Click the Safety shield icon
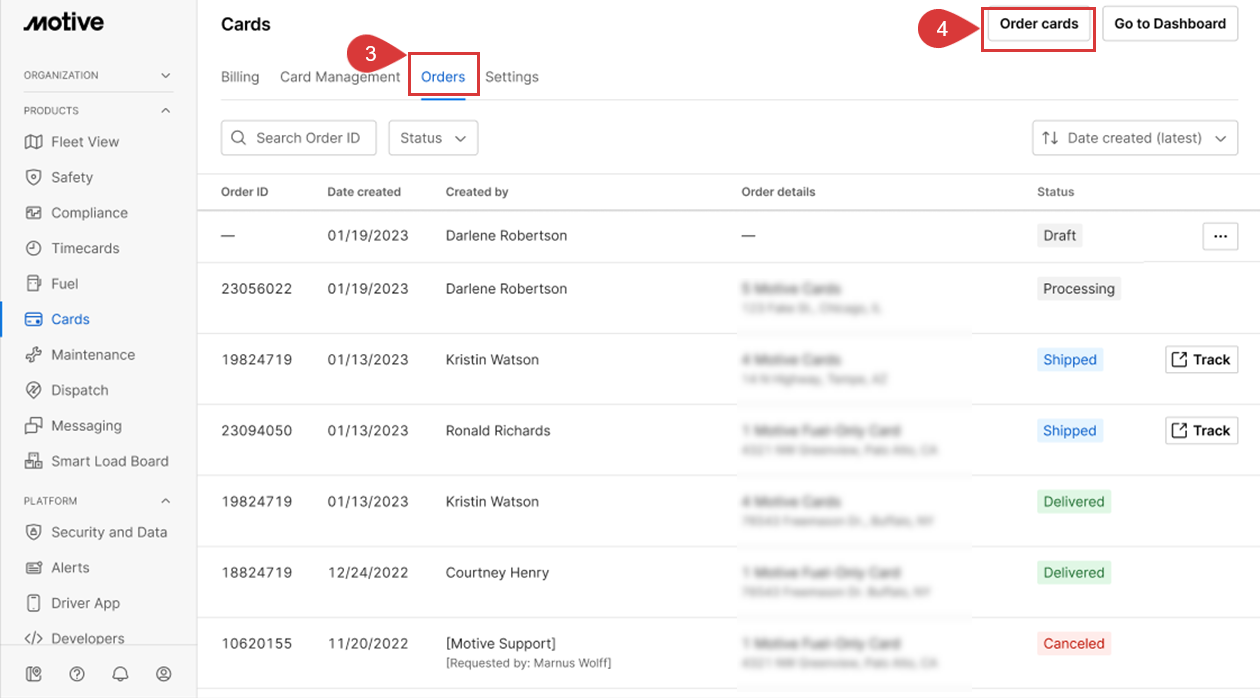 pos(33,177)
